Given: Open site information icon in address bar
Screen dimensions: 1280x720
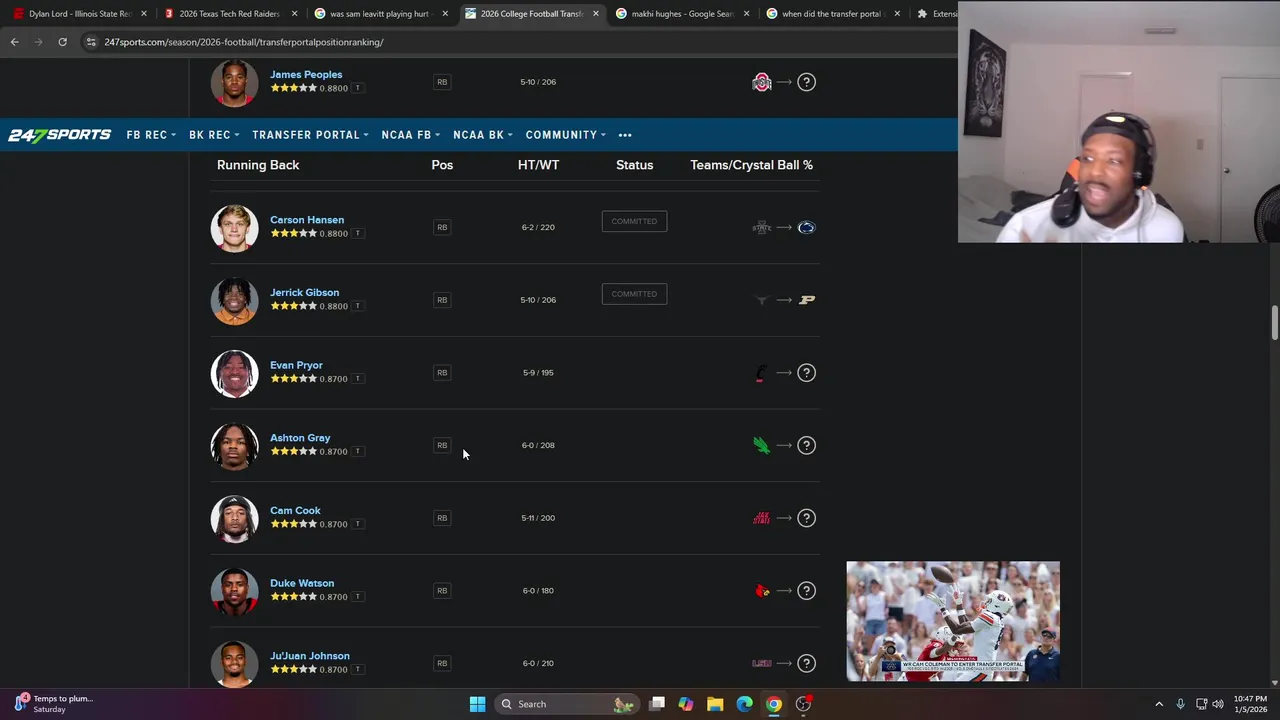Looking at the screenshot, I should coord(91,42).
